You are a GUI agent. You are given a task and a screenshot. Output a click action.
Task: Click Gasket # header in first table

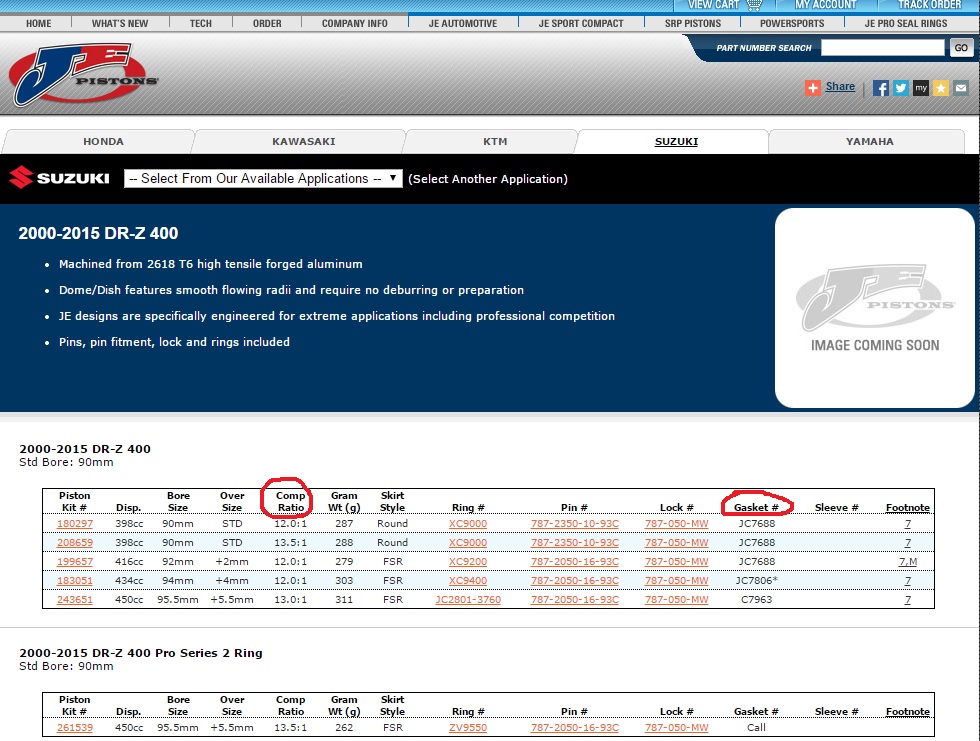[756, 507]
